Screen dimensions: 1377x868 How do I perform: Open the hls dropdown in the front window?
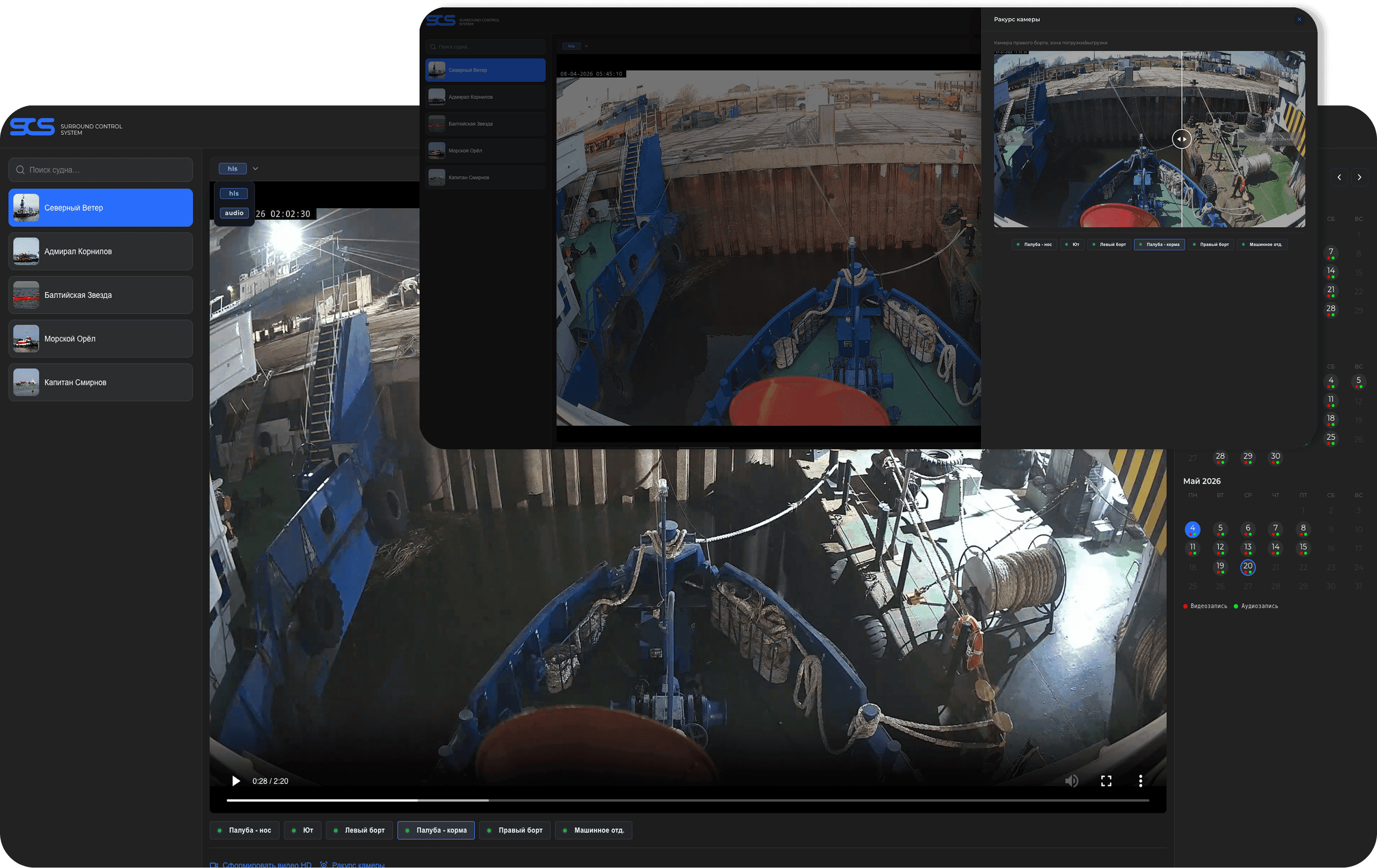point(575,46)
